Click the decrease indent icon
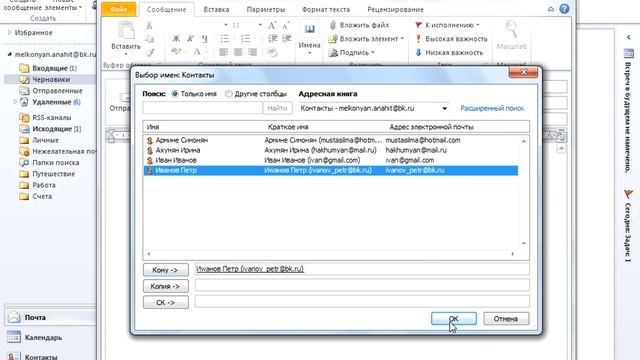The width and height of the screenshot is (640, 360). 273,39
